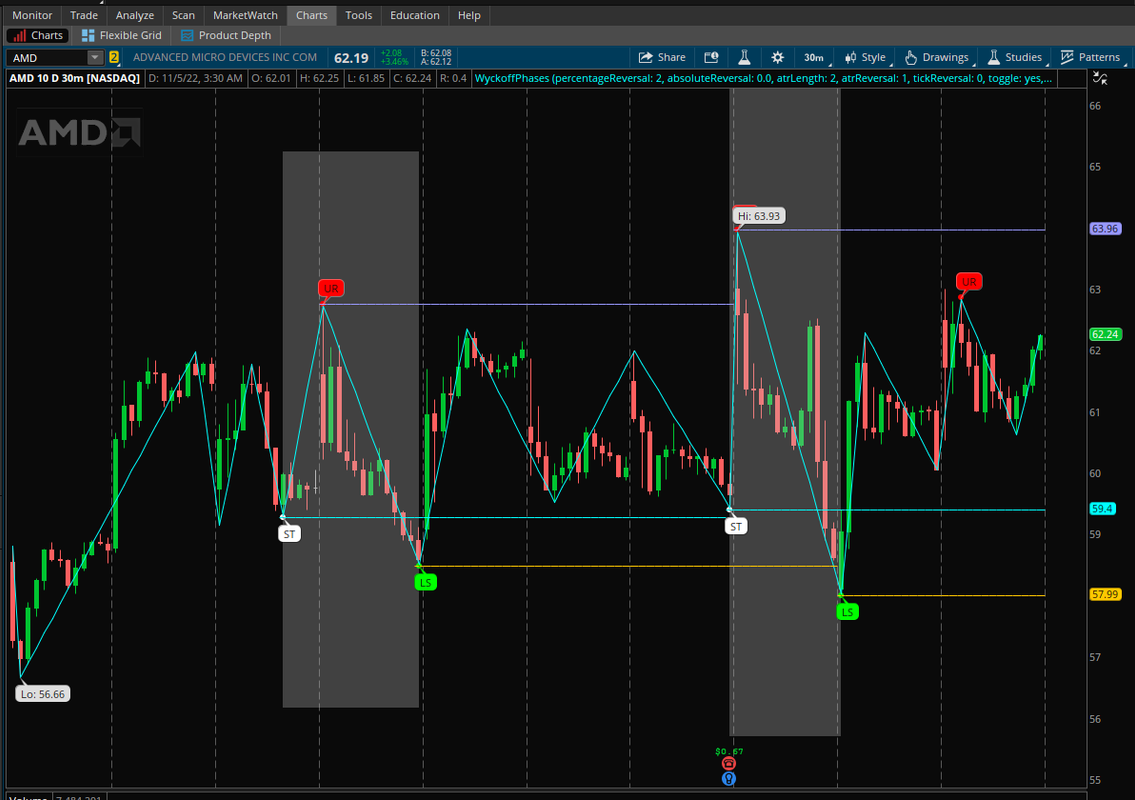
Task: Go to the MarketWatch tab
Action: (245, 15)
